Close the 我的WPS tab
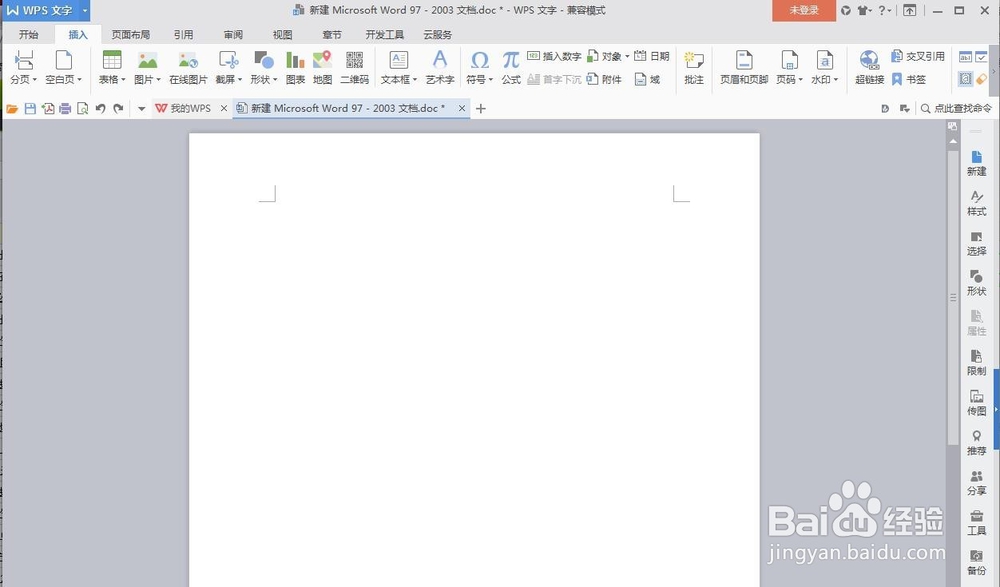The height and width of the screenshot is (587, 1000). click(224, 108)
